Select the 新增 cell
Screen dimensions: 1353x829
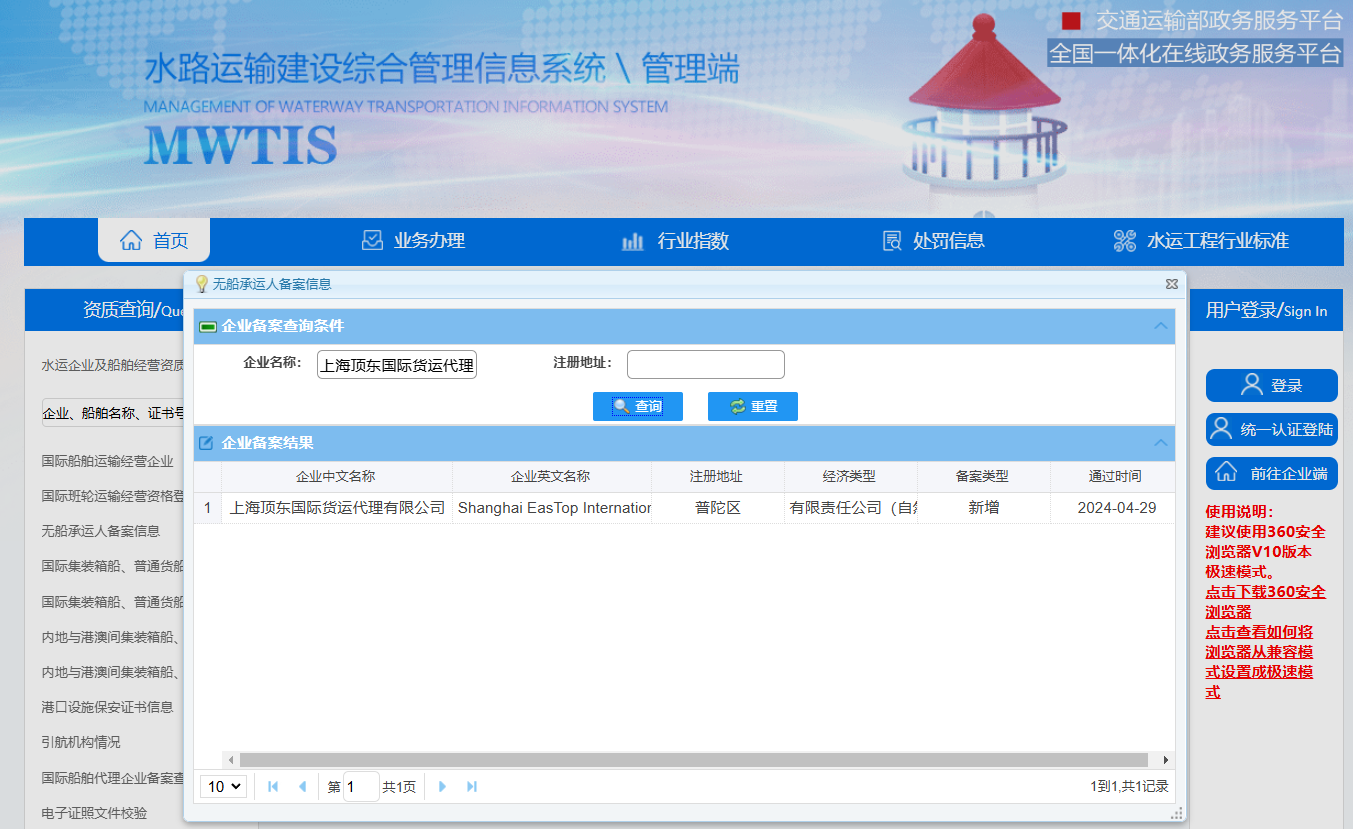pos(983,508)
